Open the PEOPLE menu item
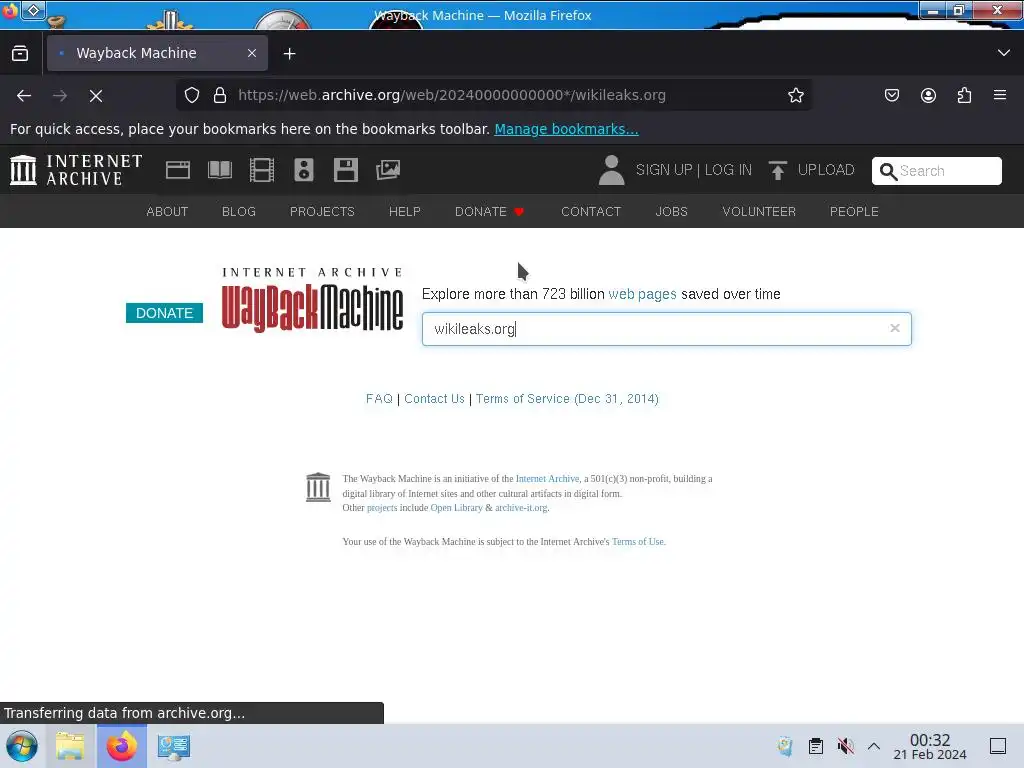This screenshot has height=768, width=1024. 854,212
